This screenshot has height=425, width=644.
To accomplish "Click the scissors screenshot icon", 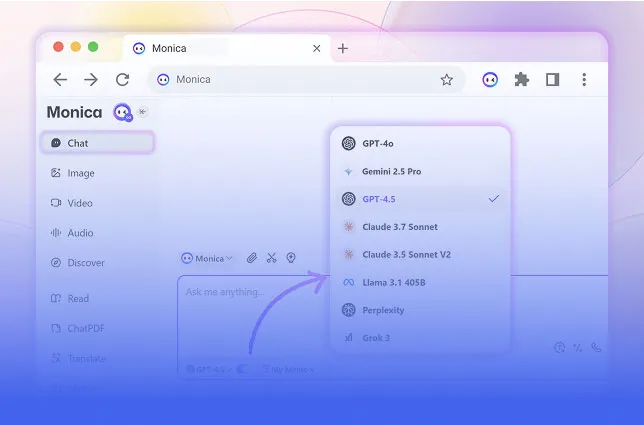I will point(271,258).
